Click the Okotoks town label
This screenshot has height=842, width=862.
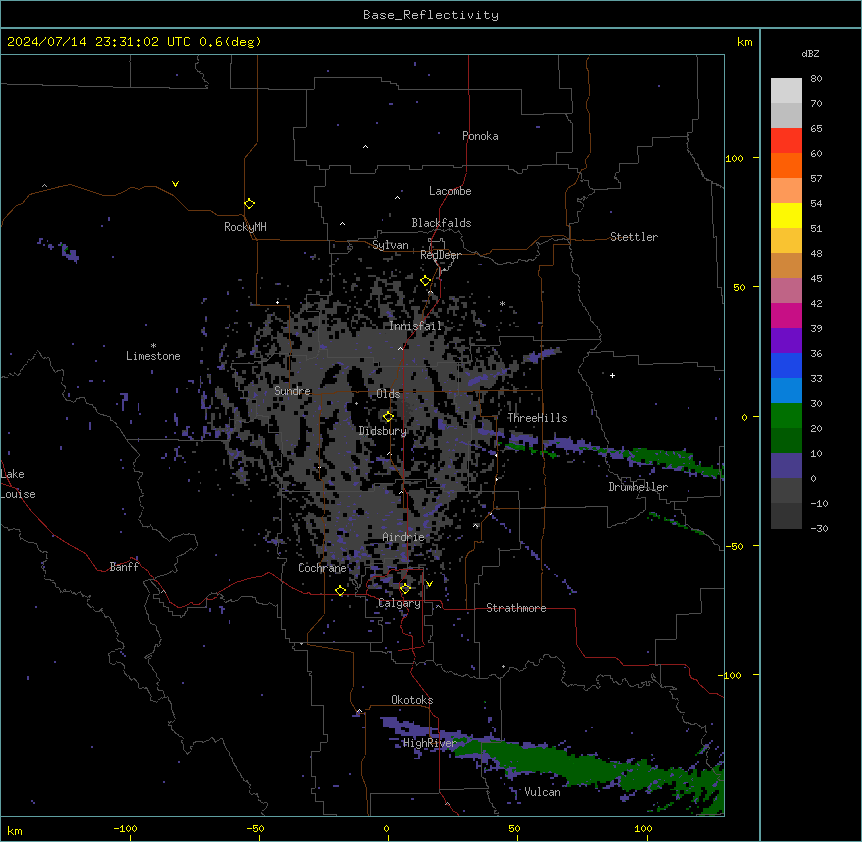(x=412, y=700)
